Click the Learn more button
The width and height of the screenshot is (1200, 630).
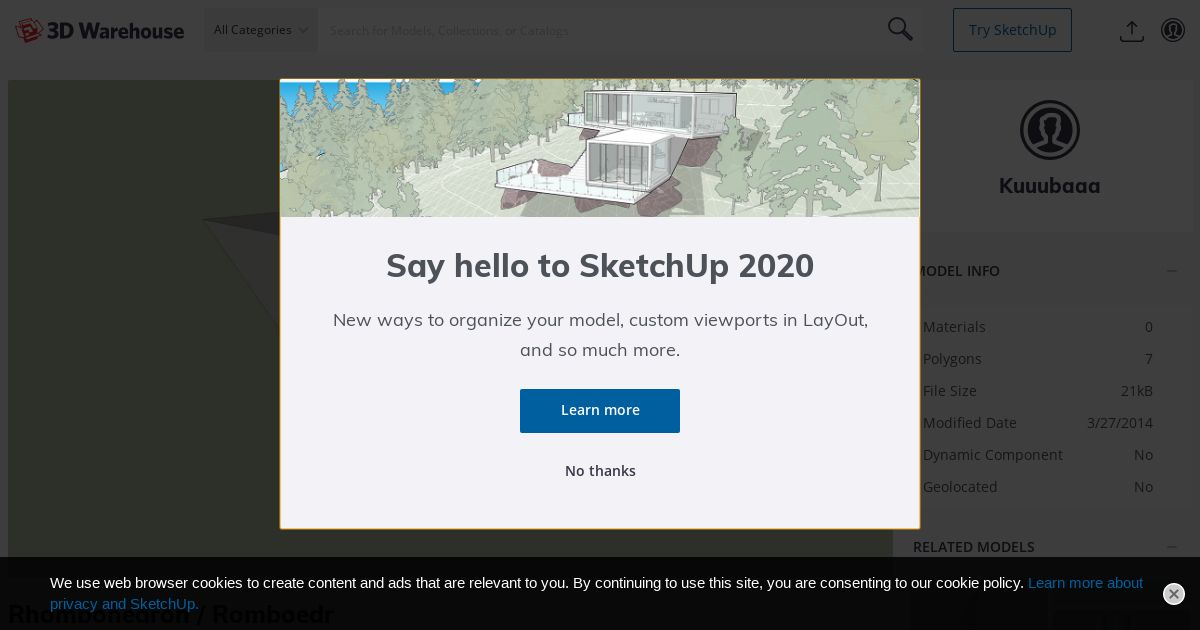tap(600, 411)
